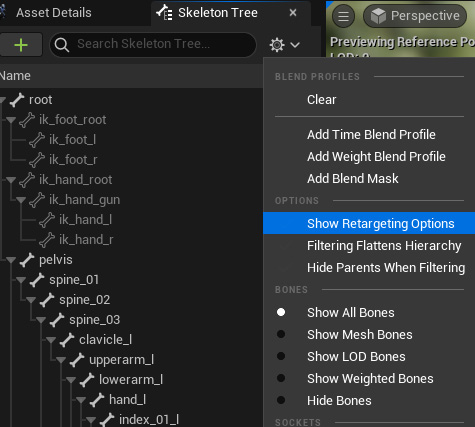Collapse the spine_03 bone hierarchy

41,320
